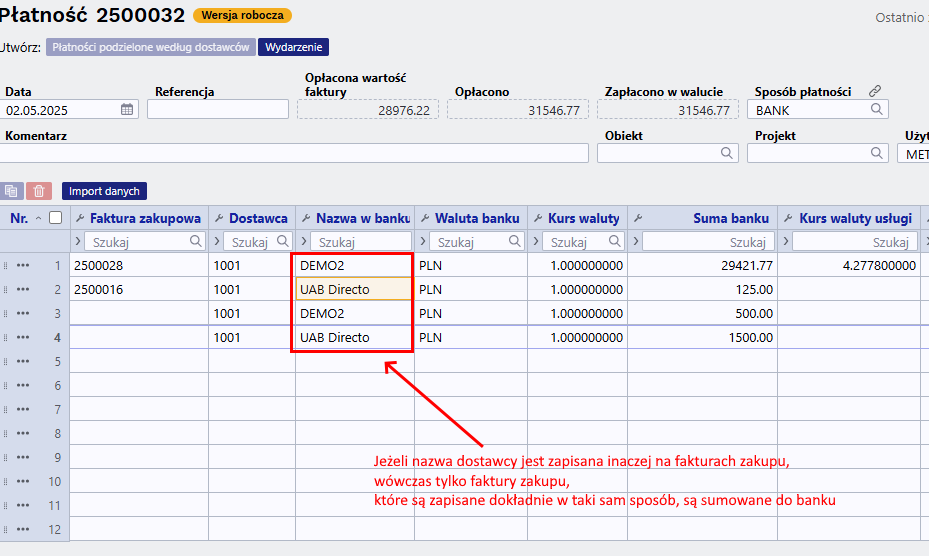Click the Nazwa w banku column header
The width and height of the screenshot is (929, 556).
point(363,219)
